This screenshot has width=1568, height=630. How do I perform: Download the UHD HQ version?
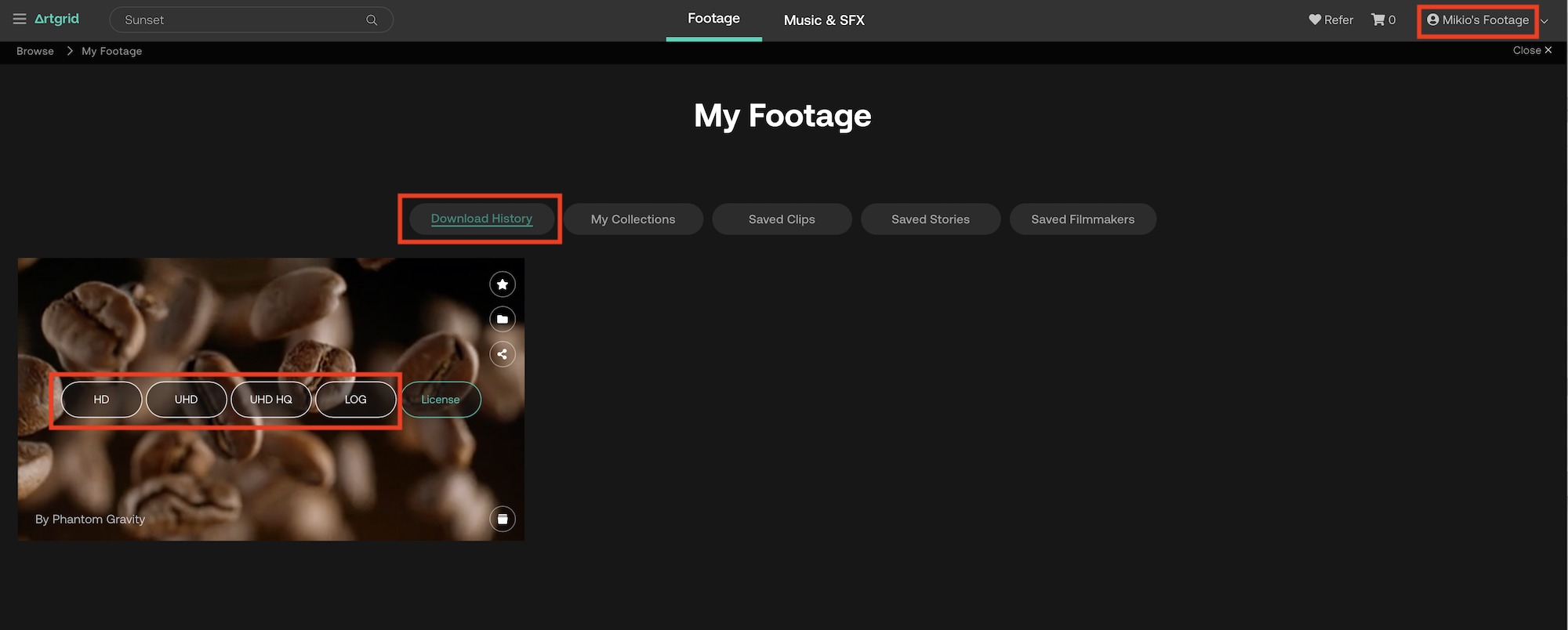[271, 400]
